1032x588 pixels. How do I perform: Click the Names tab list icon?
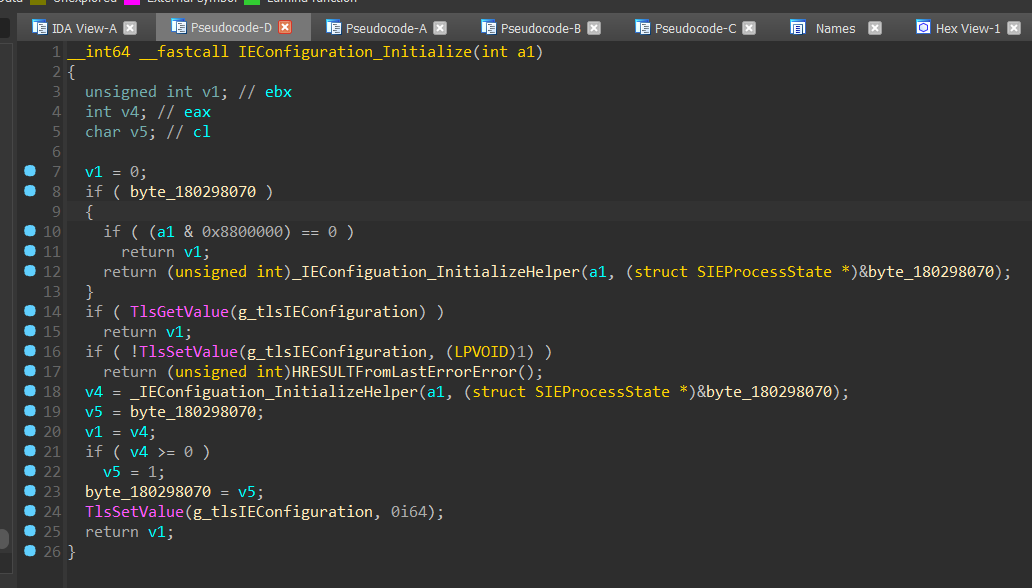click(798, 27)
